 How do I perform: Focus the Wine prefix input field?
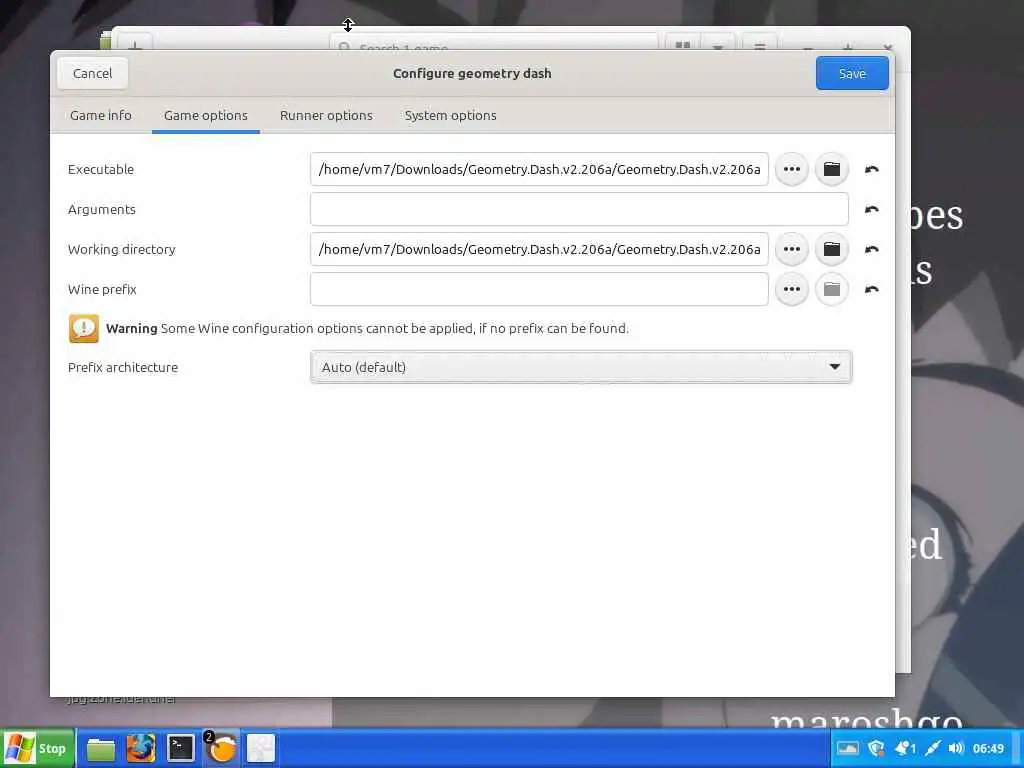click(539, 289)
